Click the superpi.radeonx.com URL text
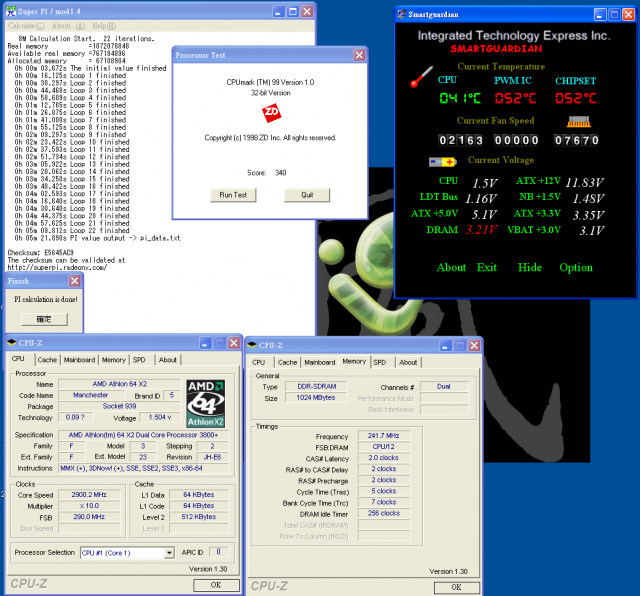Viewport: 640px width, 596px height. click(x=57, y=268)
